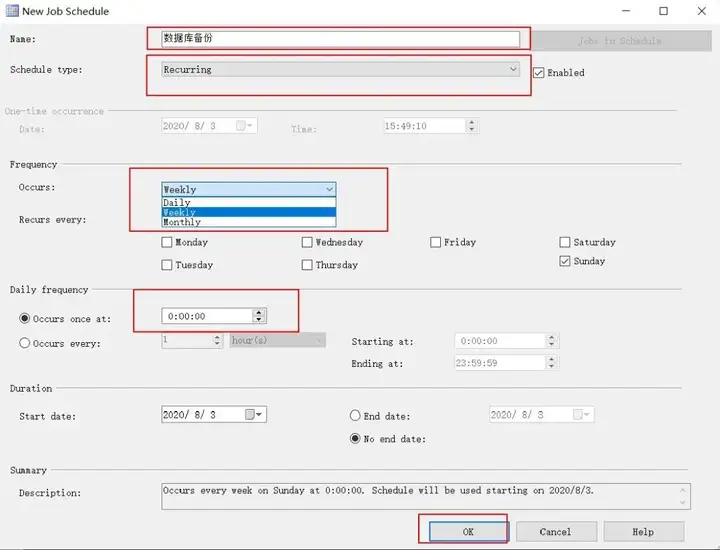
Task: Tick the Wednesday checkbox
Action: click(307, 242)
